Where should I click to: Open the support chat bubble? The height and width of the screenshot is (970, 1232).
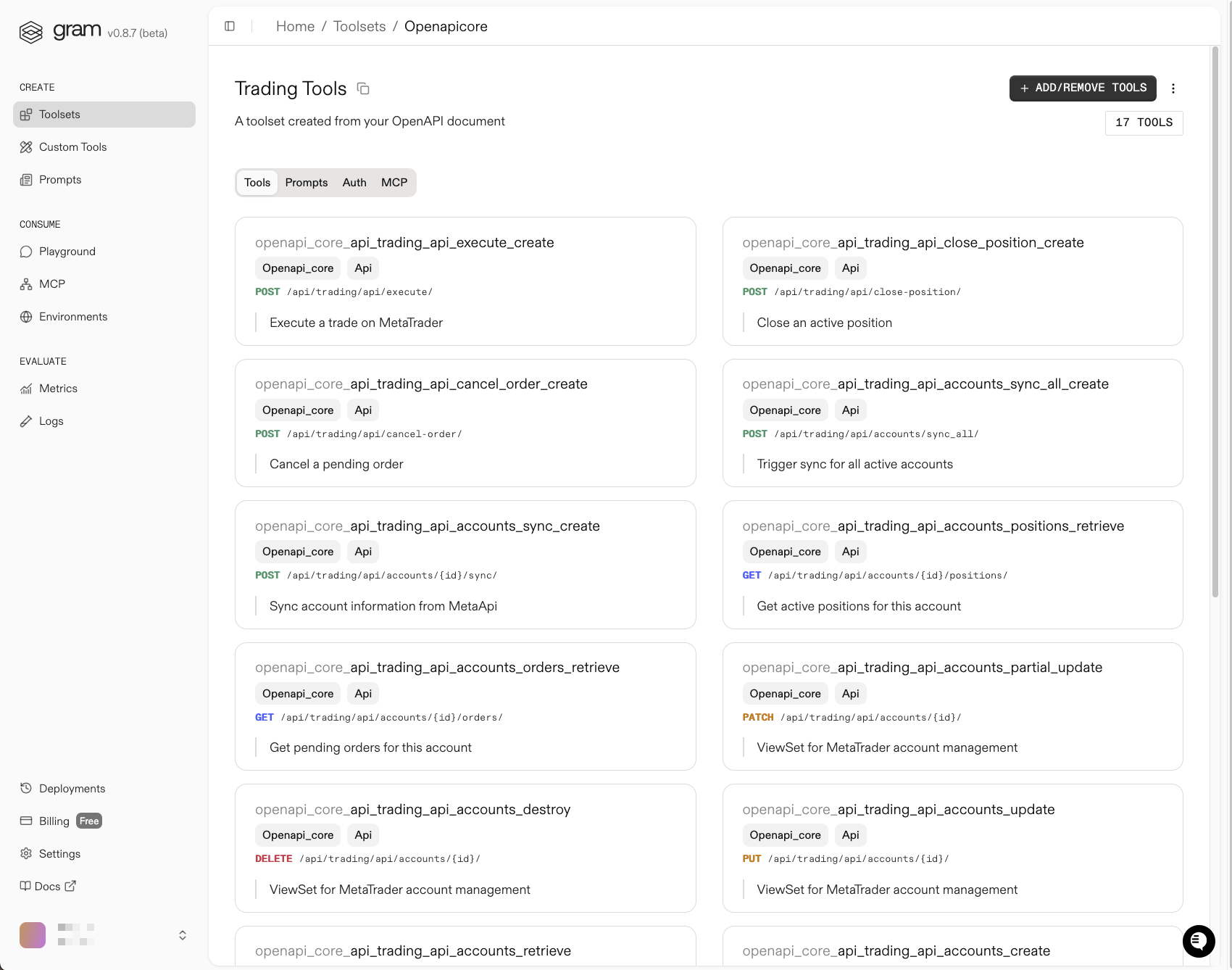1199,941
